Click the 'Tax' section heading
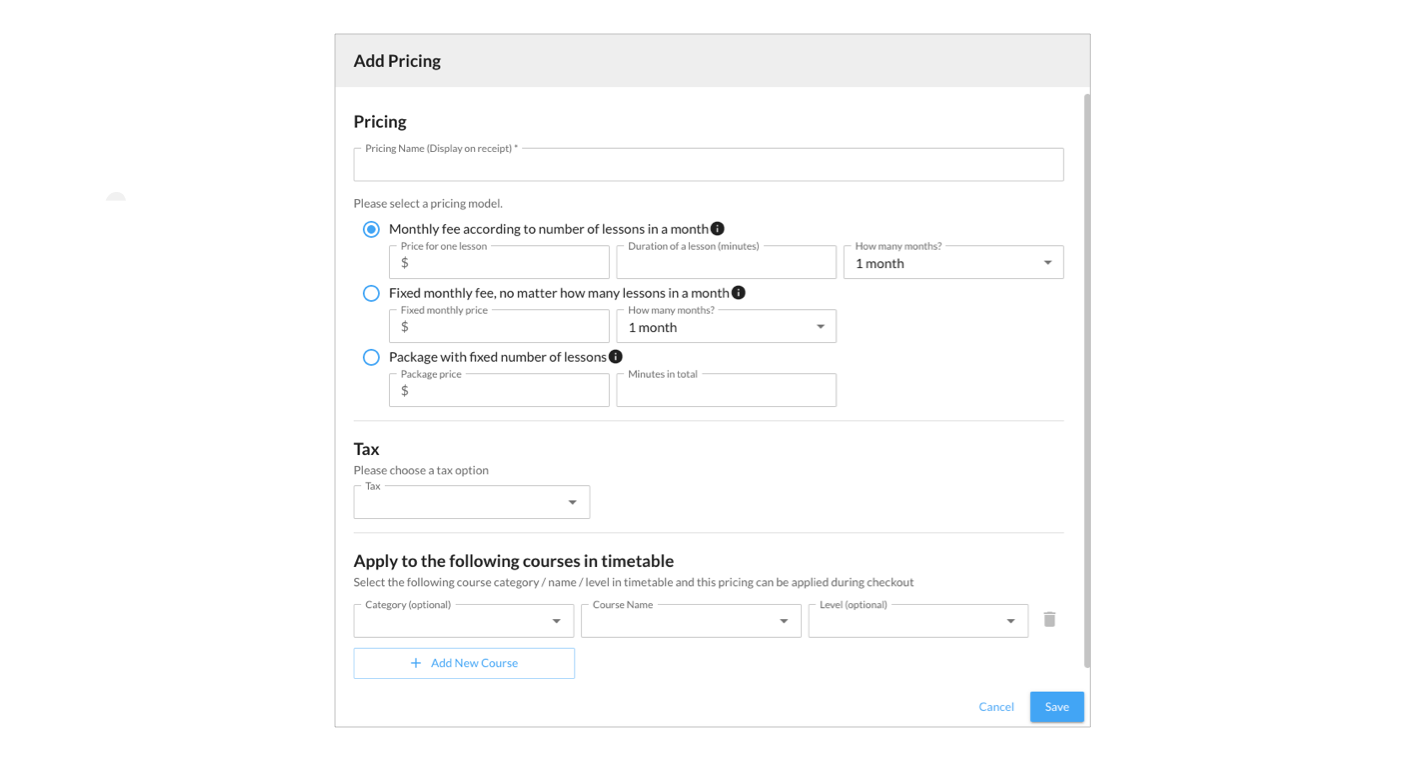This screenshot has width=1426, height=760. (366, 449)
